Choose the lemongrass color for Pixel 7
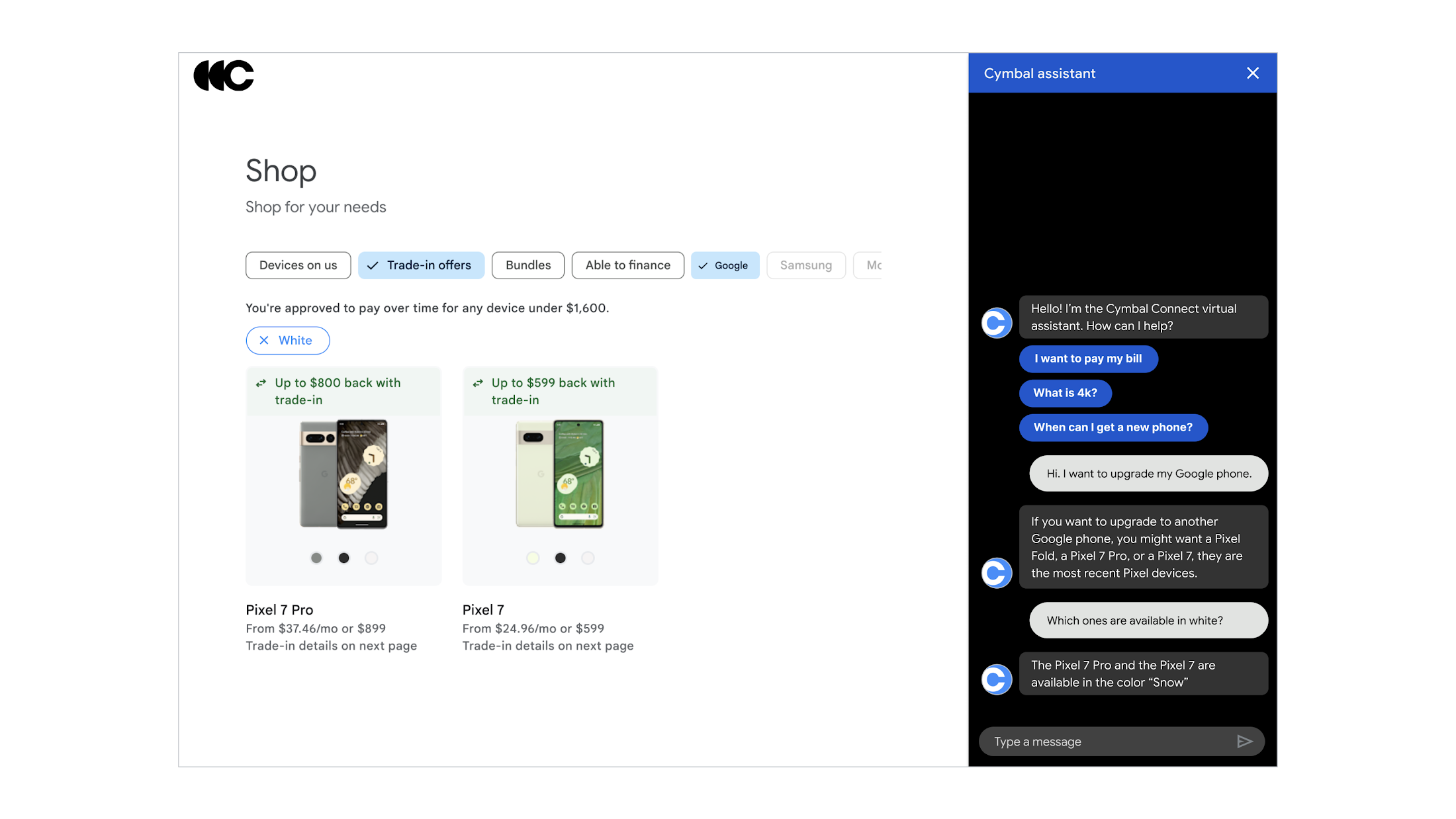 [x=533, y=558]
